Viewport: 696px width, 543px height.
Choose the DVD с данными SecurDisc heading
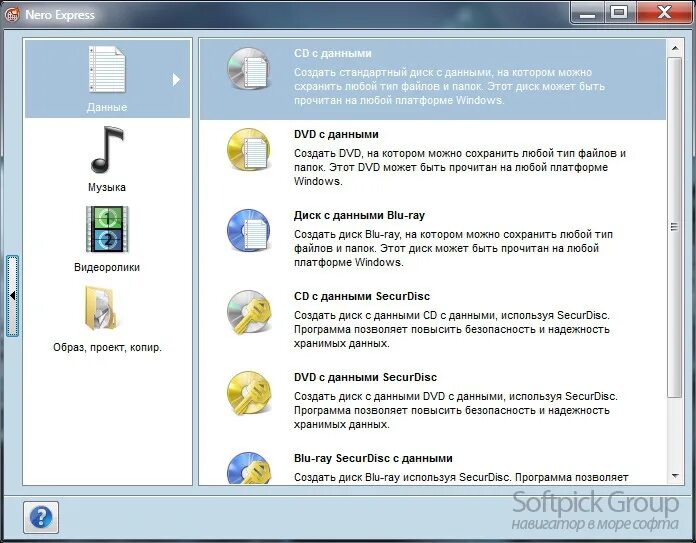coord(365,377)
